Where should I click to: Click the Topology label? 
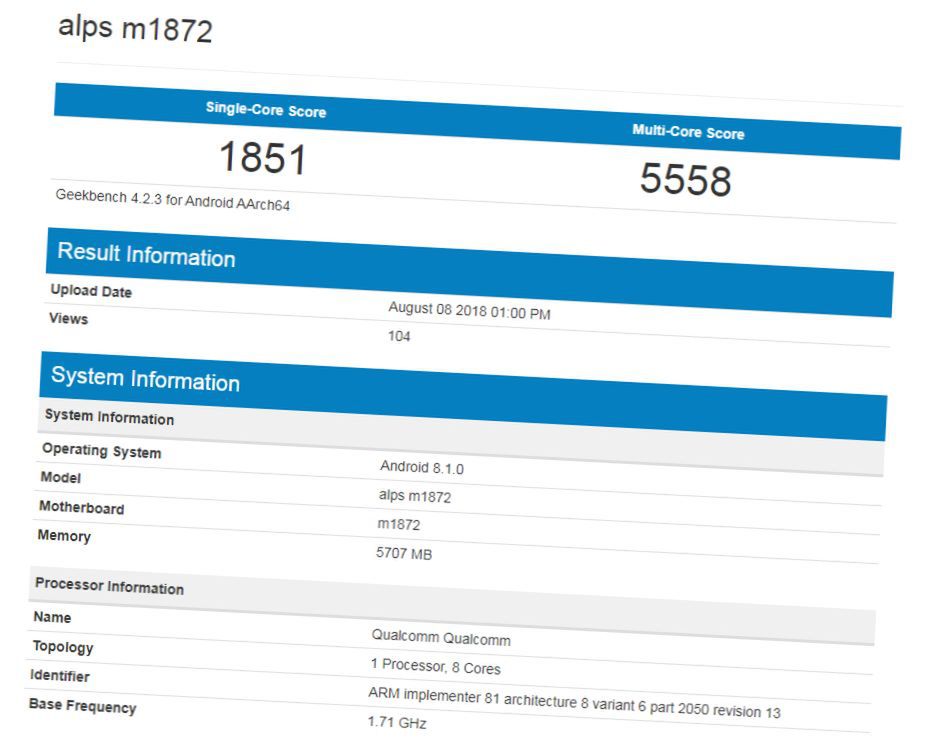(63, 647)
